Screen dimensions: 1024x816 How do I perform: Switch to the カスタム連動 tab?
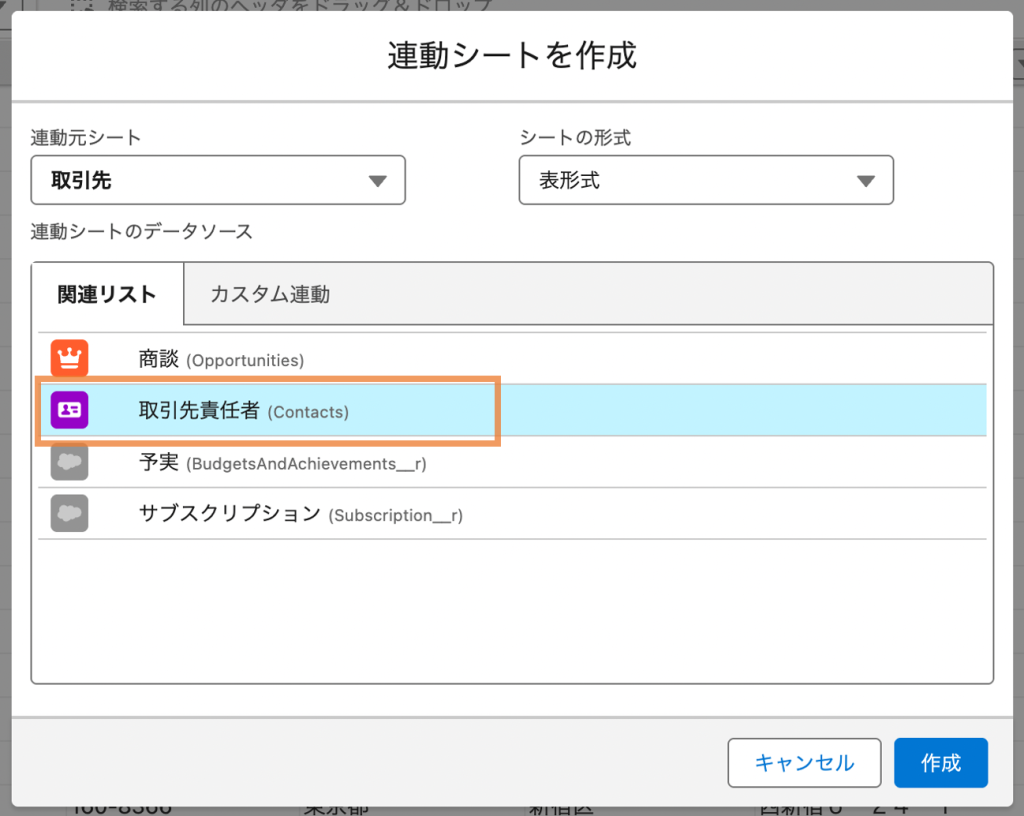point(269,294)
